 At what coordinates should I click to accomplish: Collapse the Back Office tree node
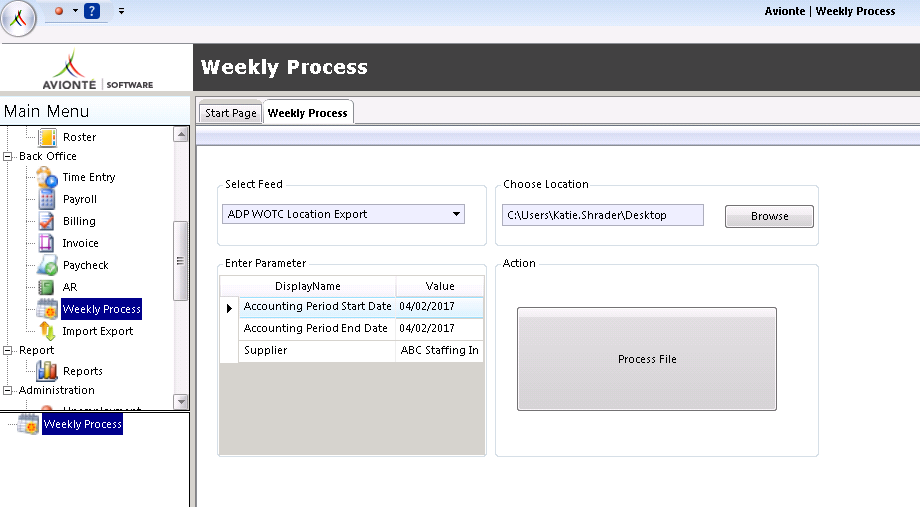(x=8, y=157)
